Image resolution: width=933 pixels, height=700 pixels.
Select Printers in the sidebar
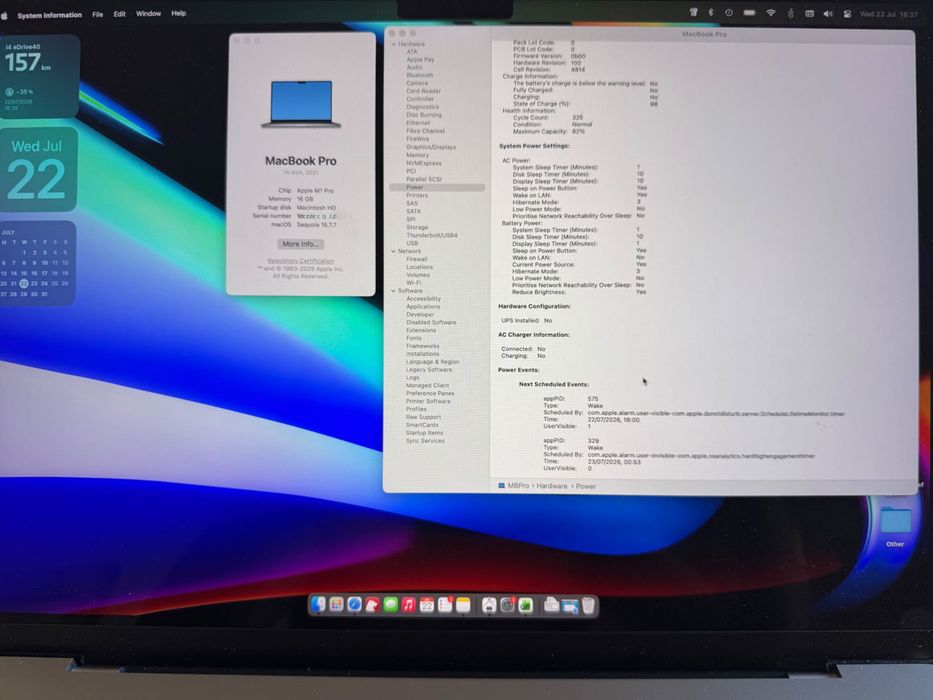click(417, 195)
